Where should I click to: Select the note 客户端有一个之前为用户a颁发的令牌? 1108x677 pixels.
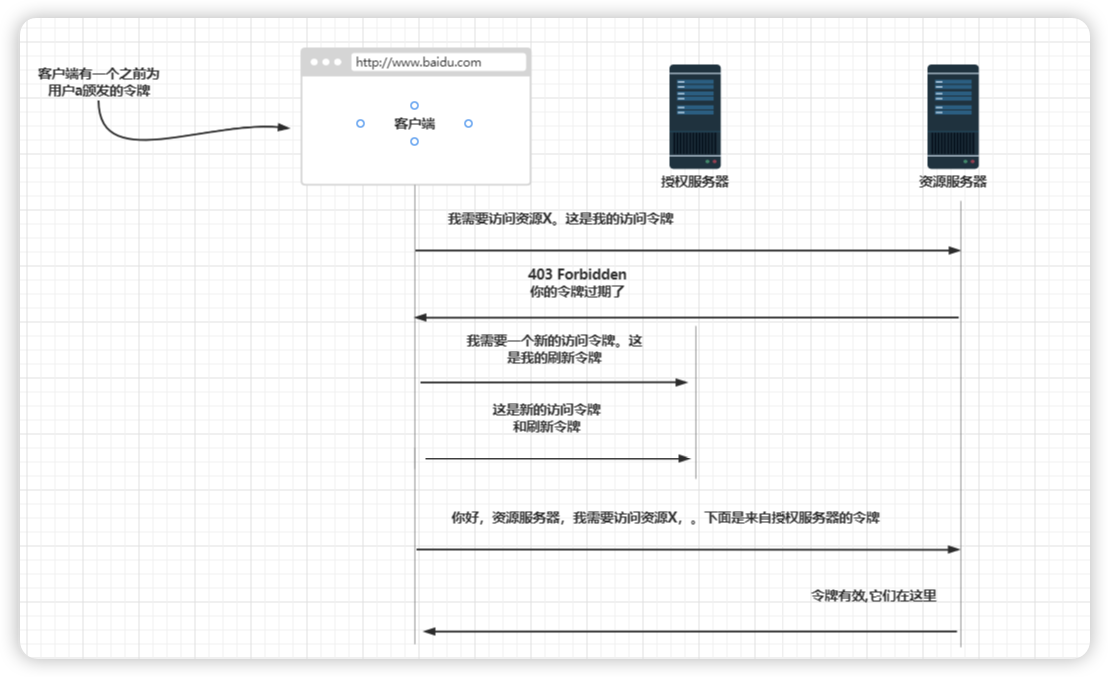[x=98, y=82]
